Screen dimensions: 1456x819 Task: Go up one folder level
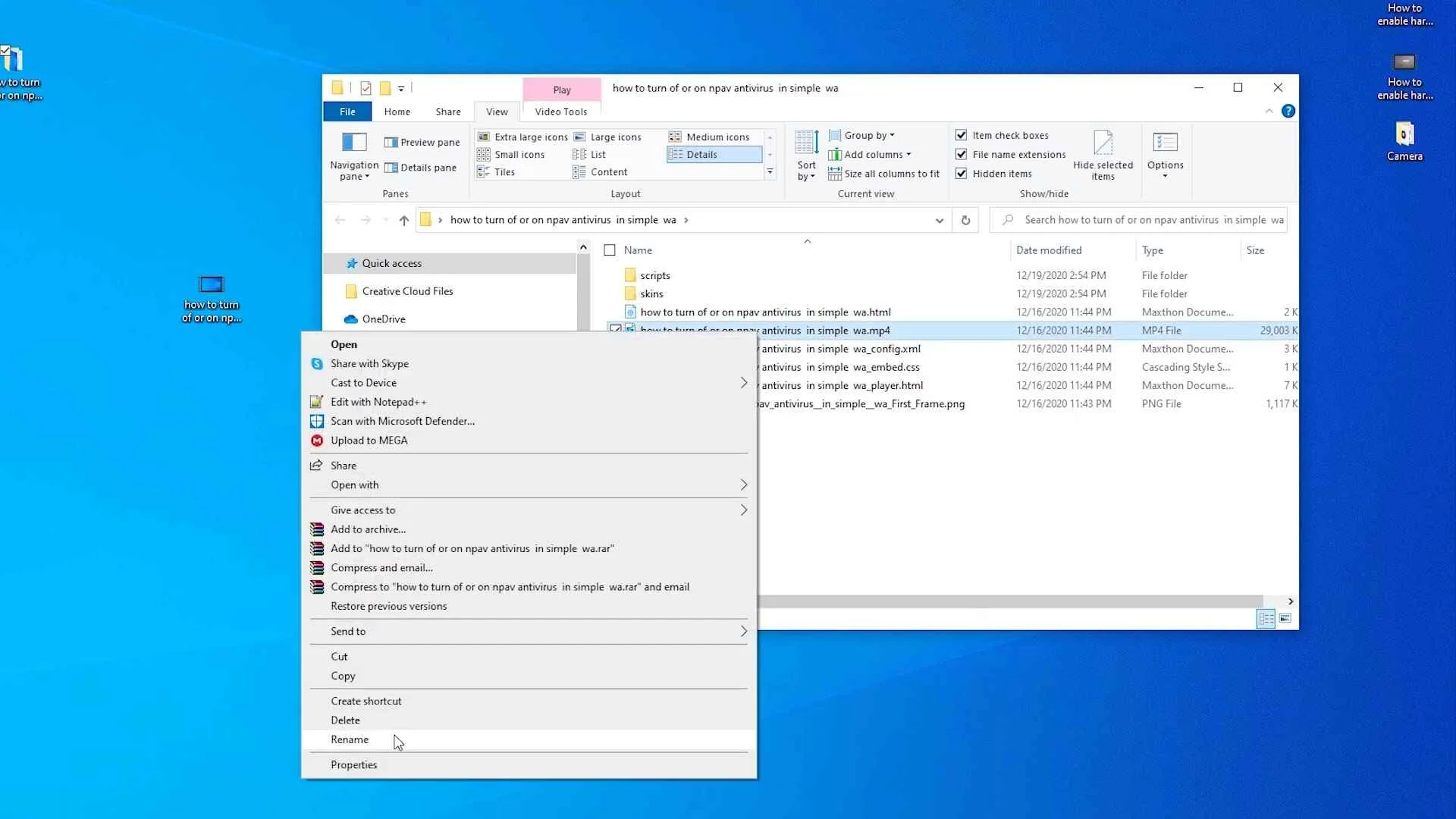pos(403,220)
